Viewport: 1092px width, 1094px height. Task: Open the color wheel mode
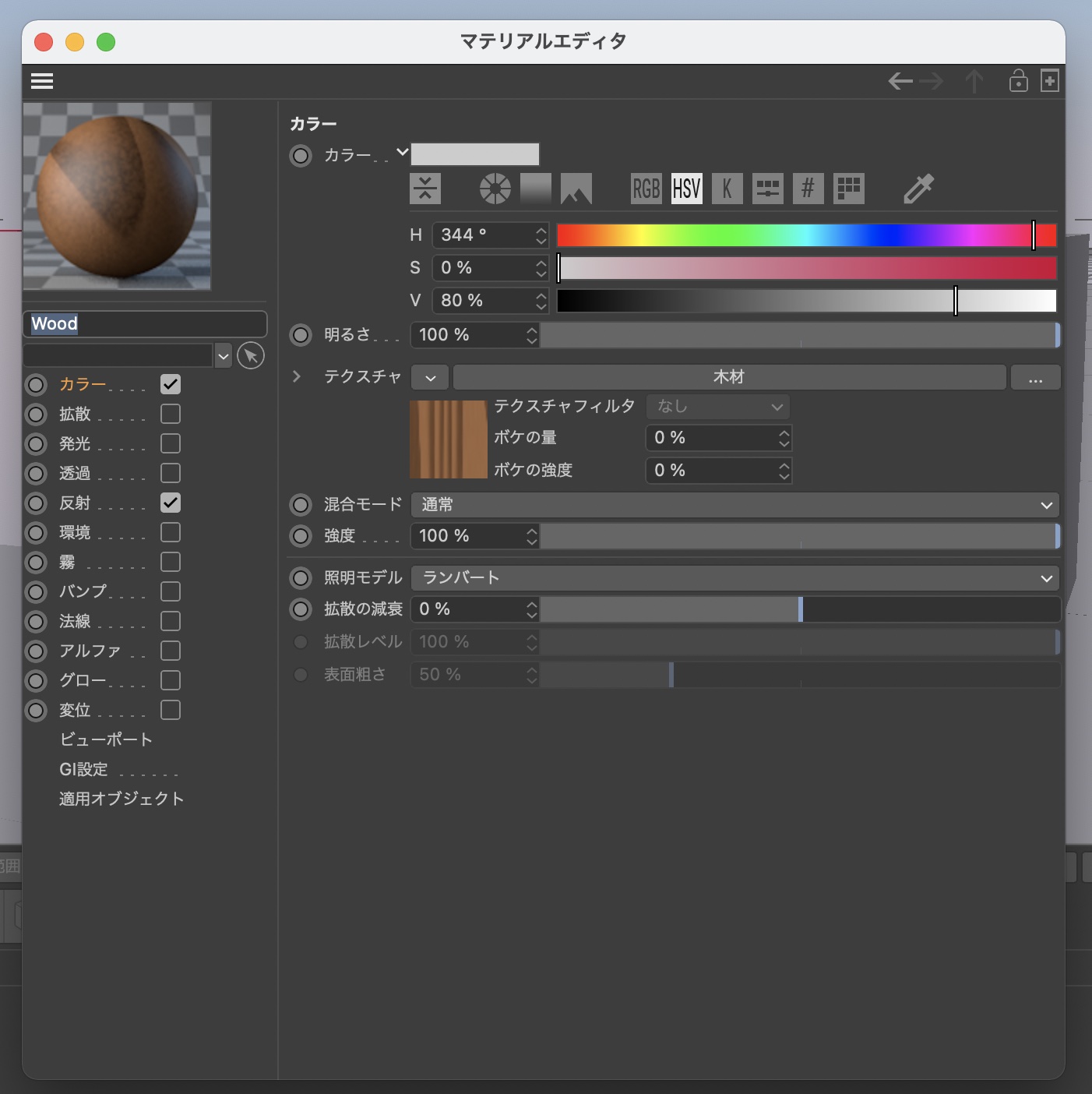(495, 189)
